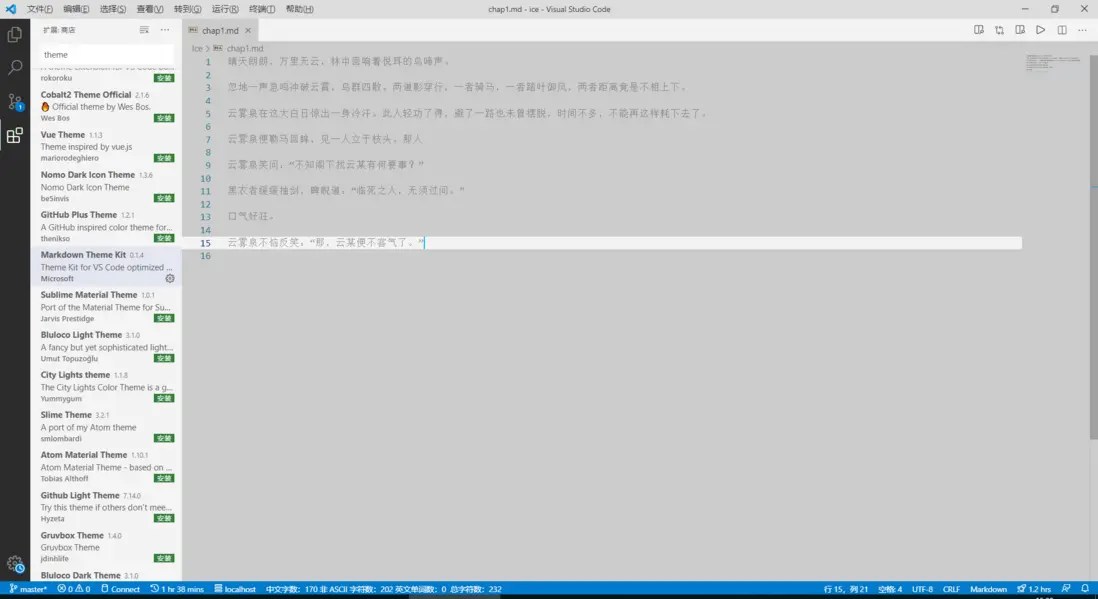Open the 选择(S) menu
Image resolution: width=1098 pixels, height=599 pixels.
tap(113, 9)
